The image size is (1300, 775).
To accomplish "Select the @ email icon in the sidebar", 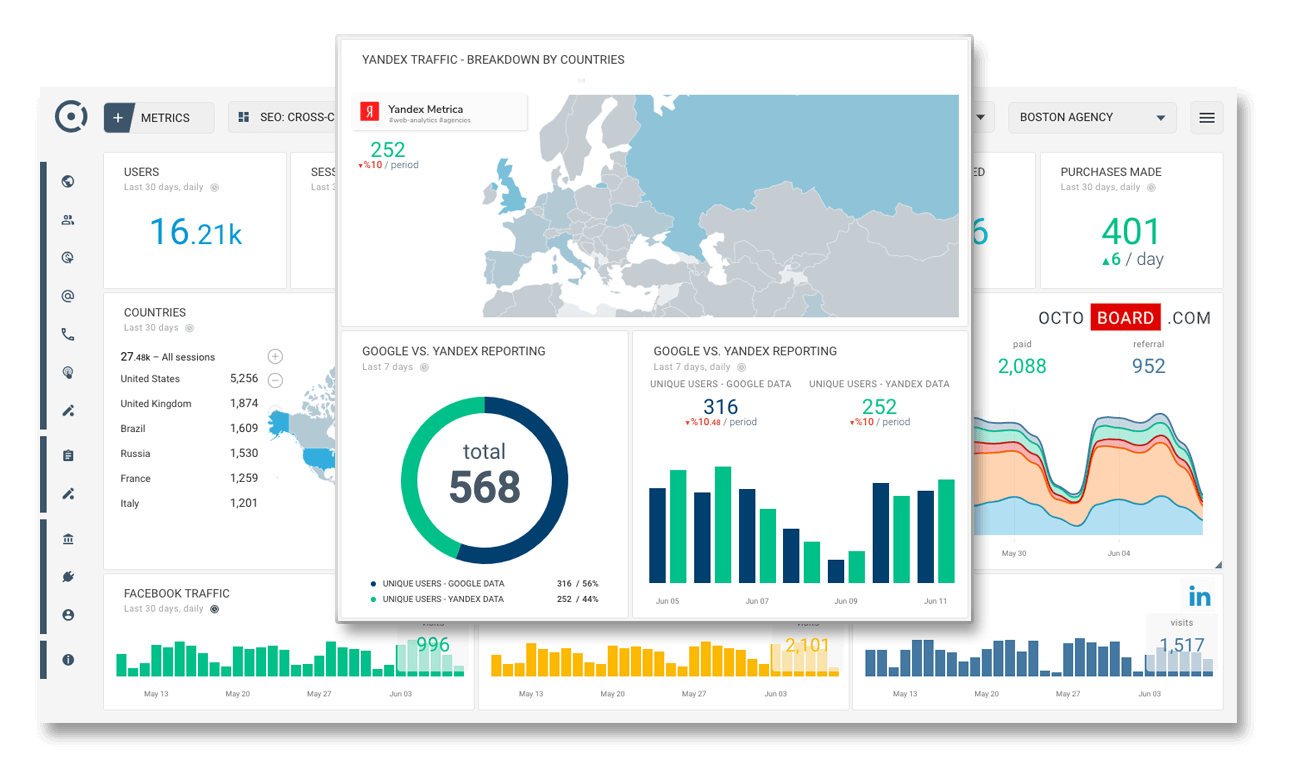I will 68,296.
